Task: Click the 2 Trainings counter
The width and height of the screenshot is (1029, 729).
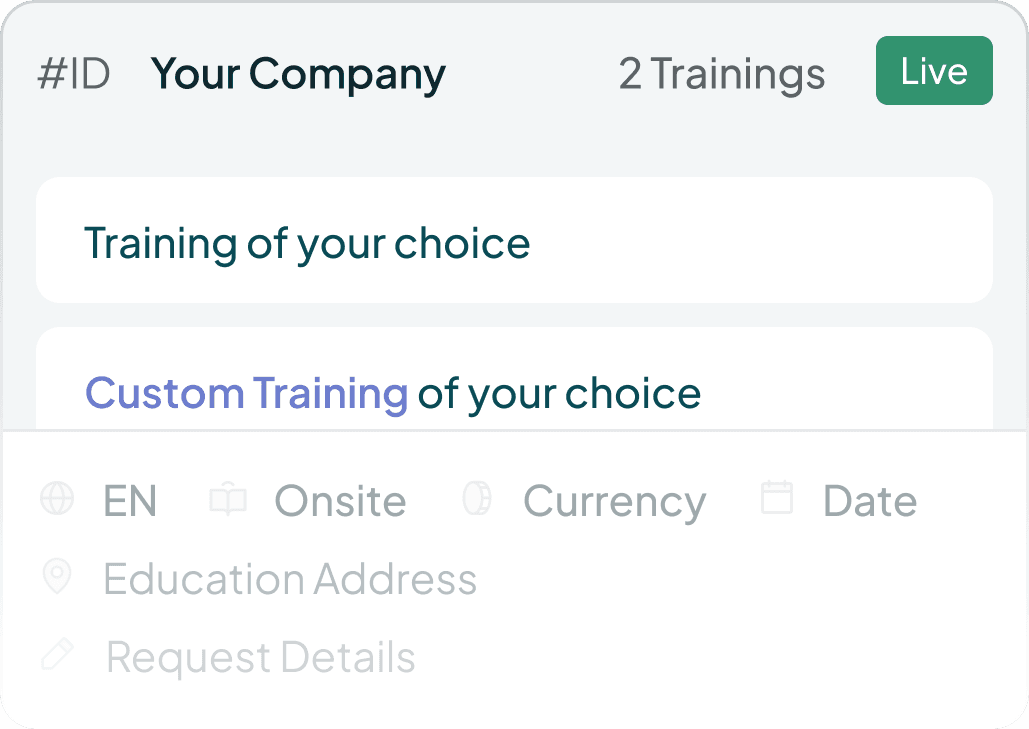Action: (722, 73)
